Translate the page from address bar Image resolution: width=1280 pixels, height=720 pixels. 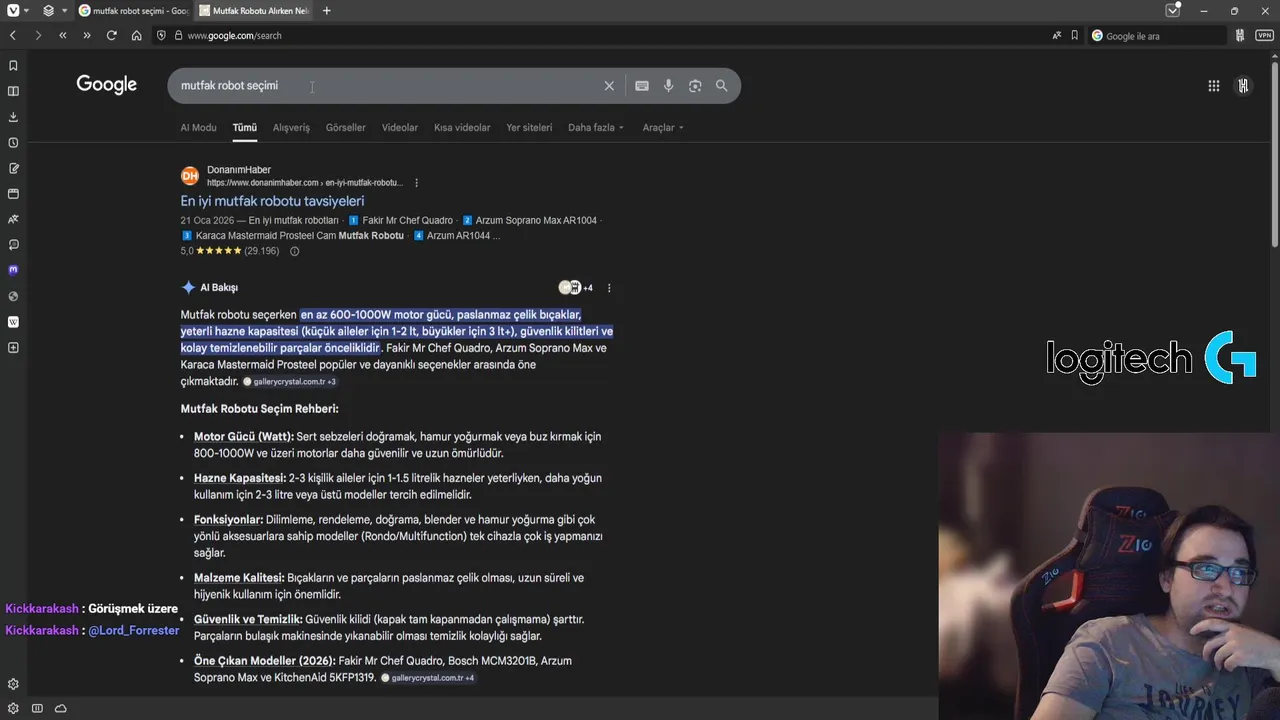click(x=1057, y=35)
